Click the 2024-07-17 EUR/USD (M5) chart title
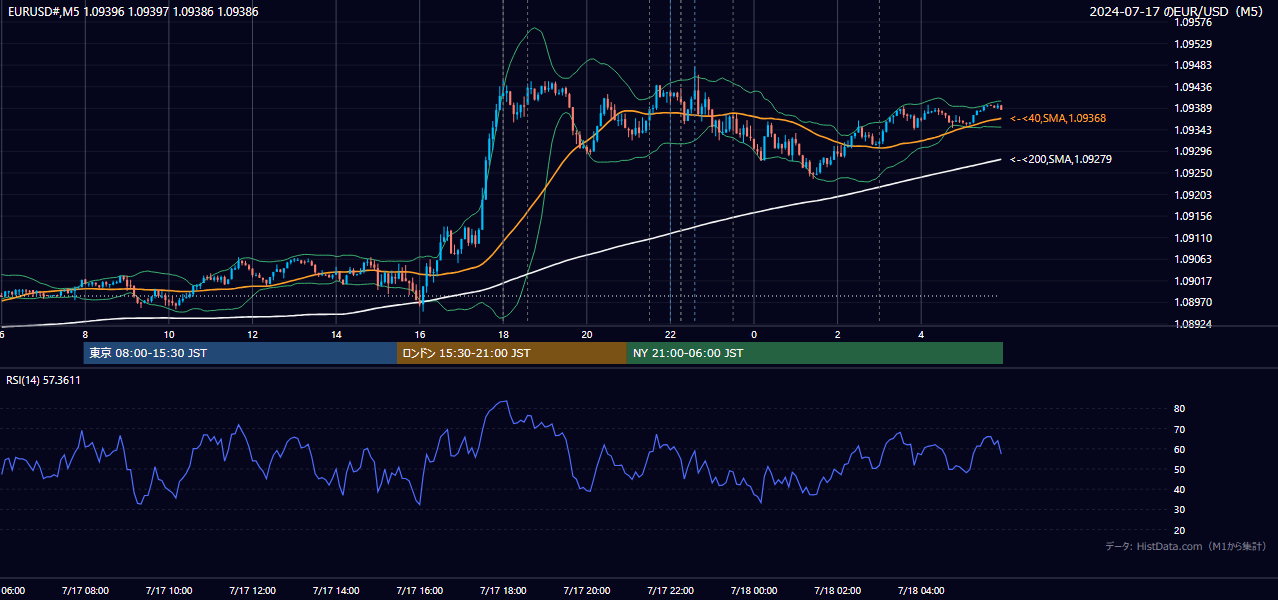This screenshot has width=1278, height=600. [x=1177, y=11]
